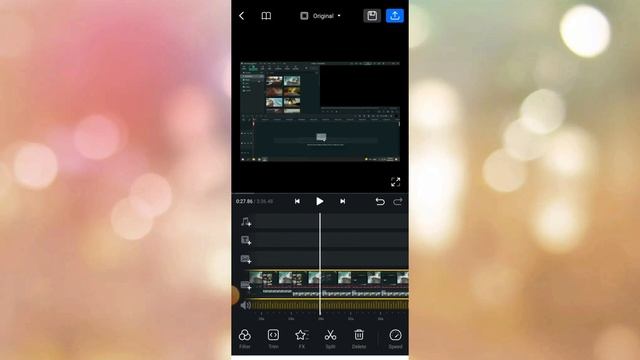
Task: Add a picture-in-picture overlay track
Action: coord(246,259)
